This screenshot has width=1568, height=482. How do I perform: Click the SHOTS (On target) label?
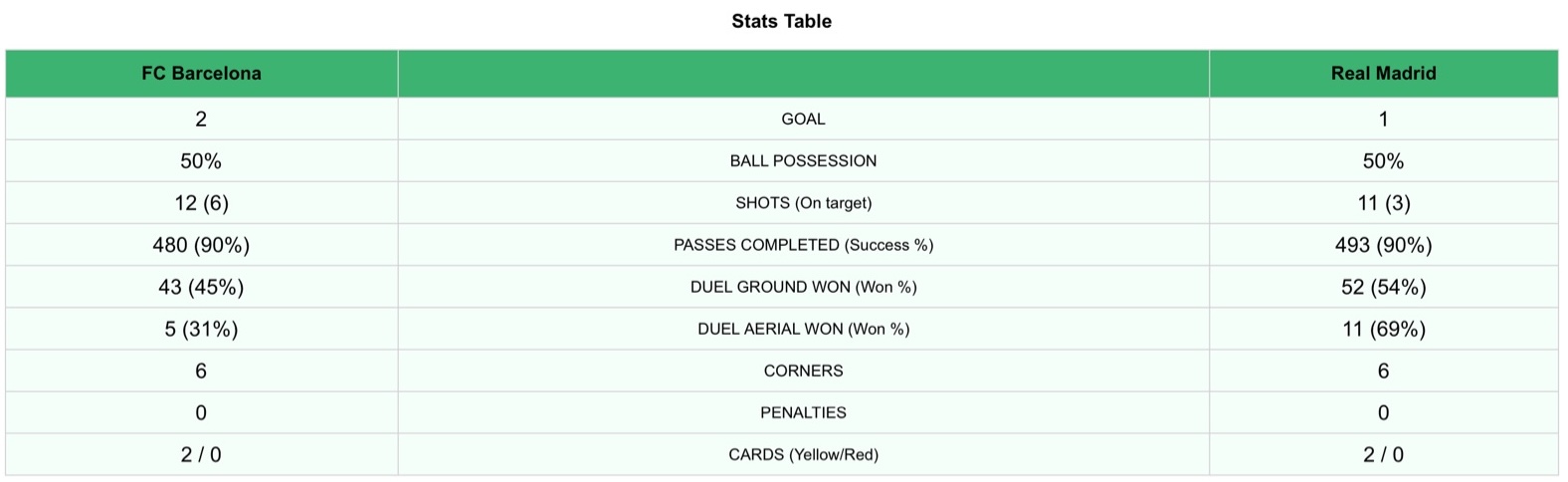tap(803, 202)
